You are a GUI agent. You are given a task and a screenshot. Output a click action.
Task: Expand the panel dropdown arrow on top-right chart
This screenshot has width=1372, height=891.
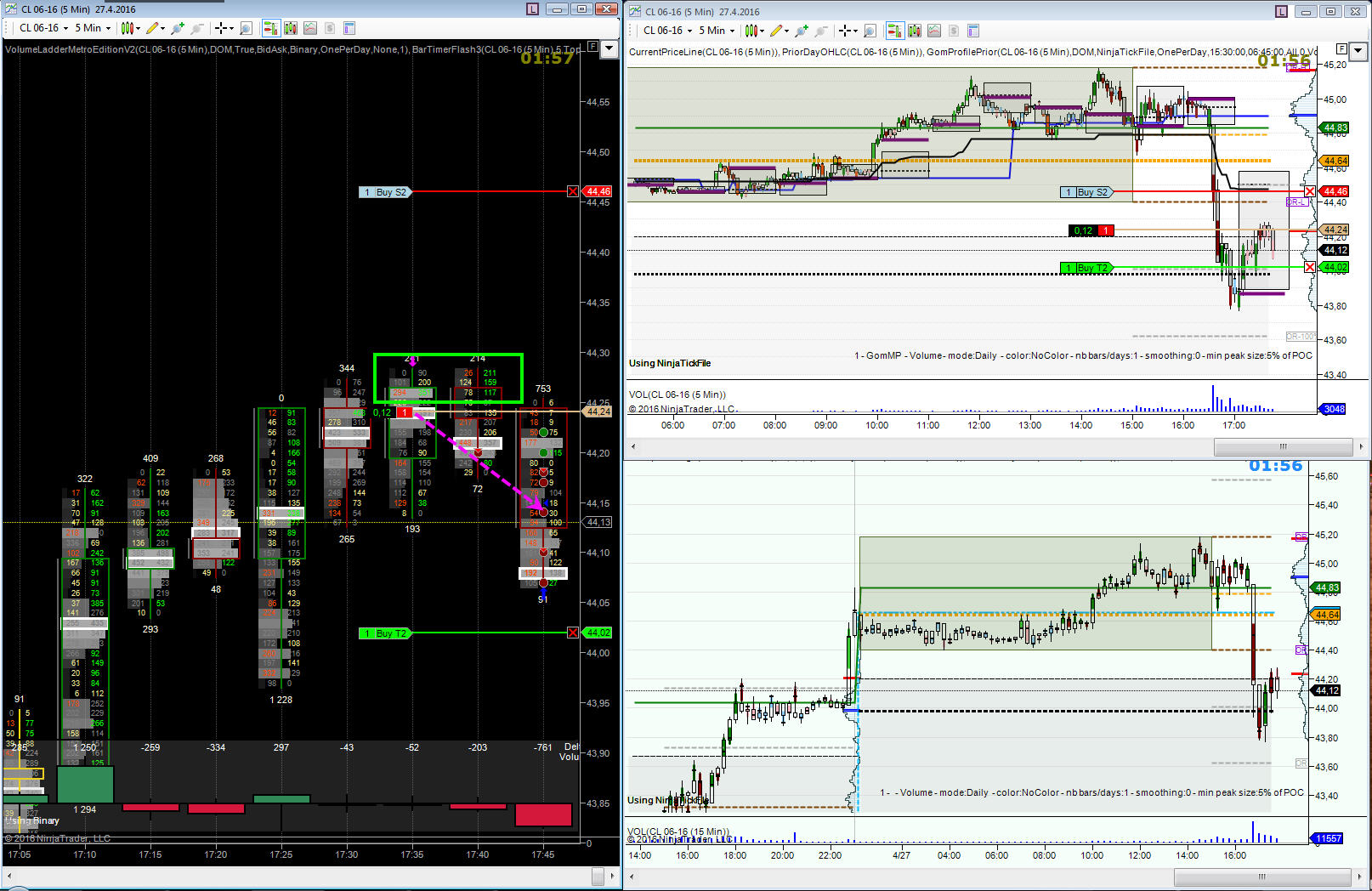point(1358,51)
